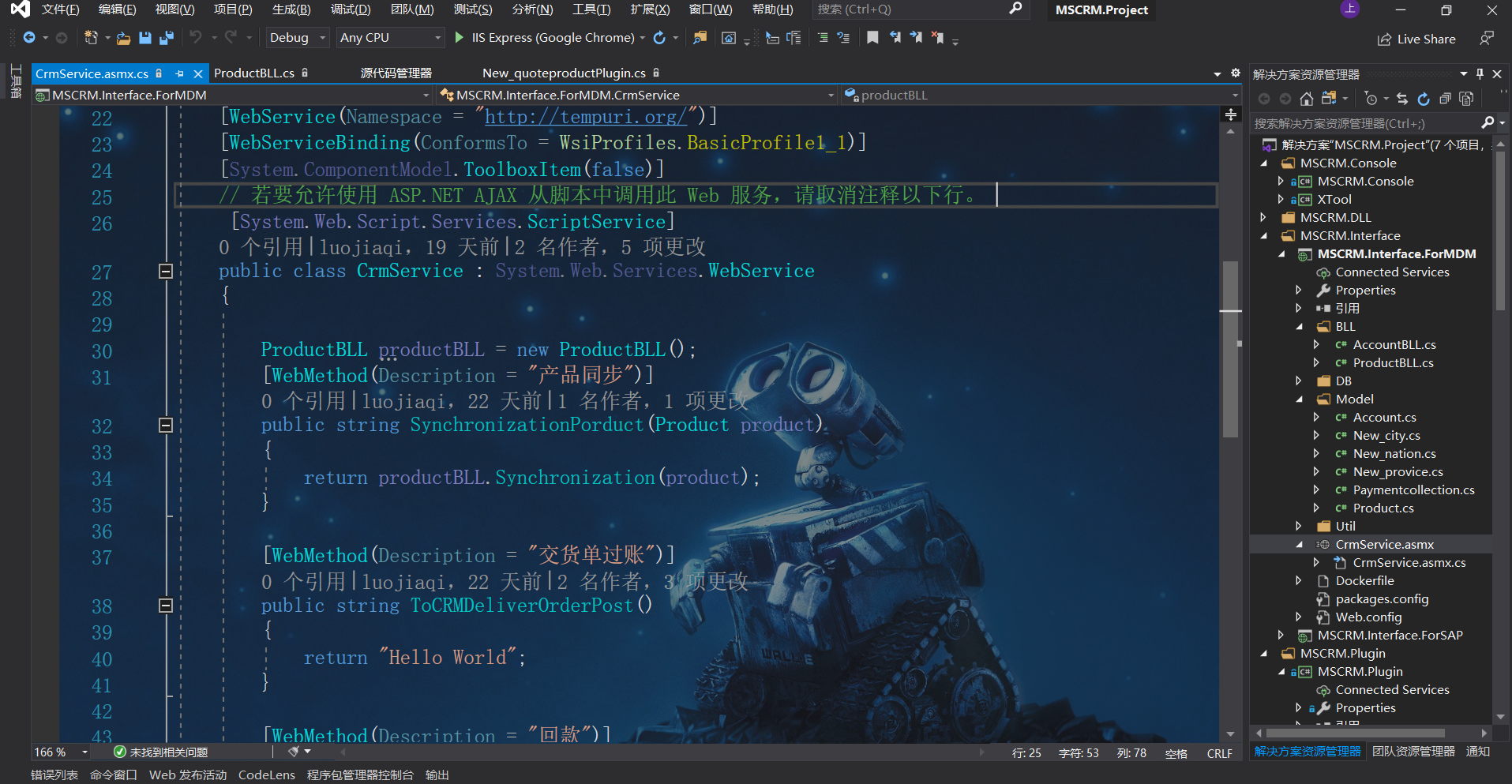
Task: Click the Save All icon
Action: (x=167, y=38)
